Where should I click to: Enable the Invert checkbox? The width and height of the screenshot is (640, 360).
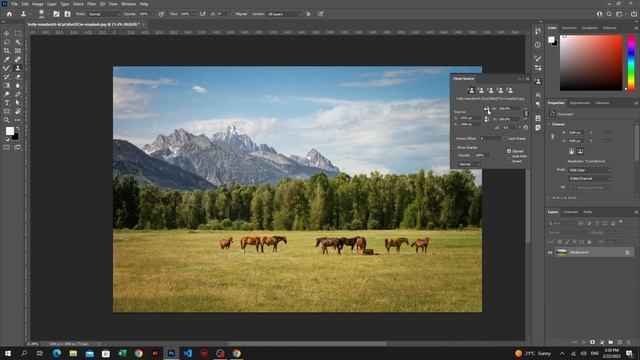coord(509,161)
